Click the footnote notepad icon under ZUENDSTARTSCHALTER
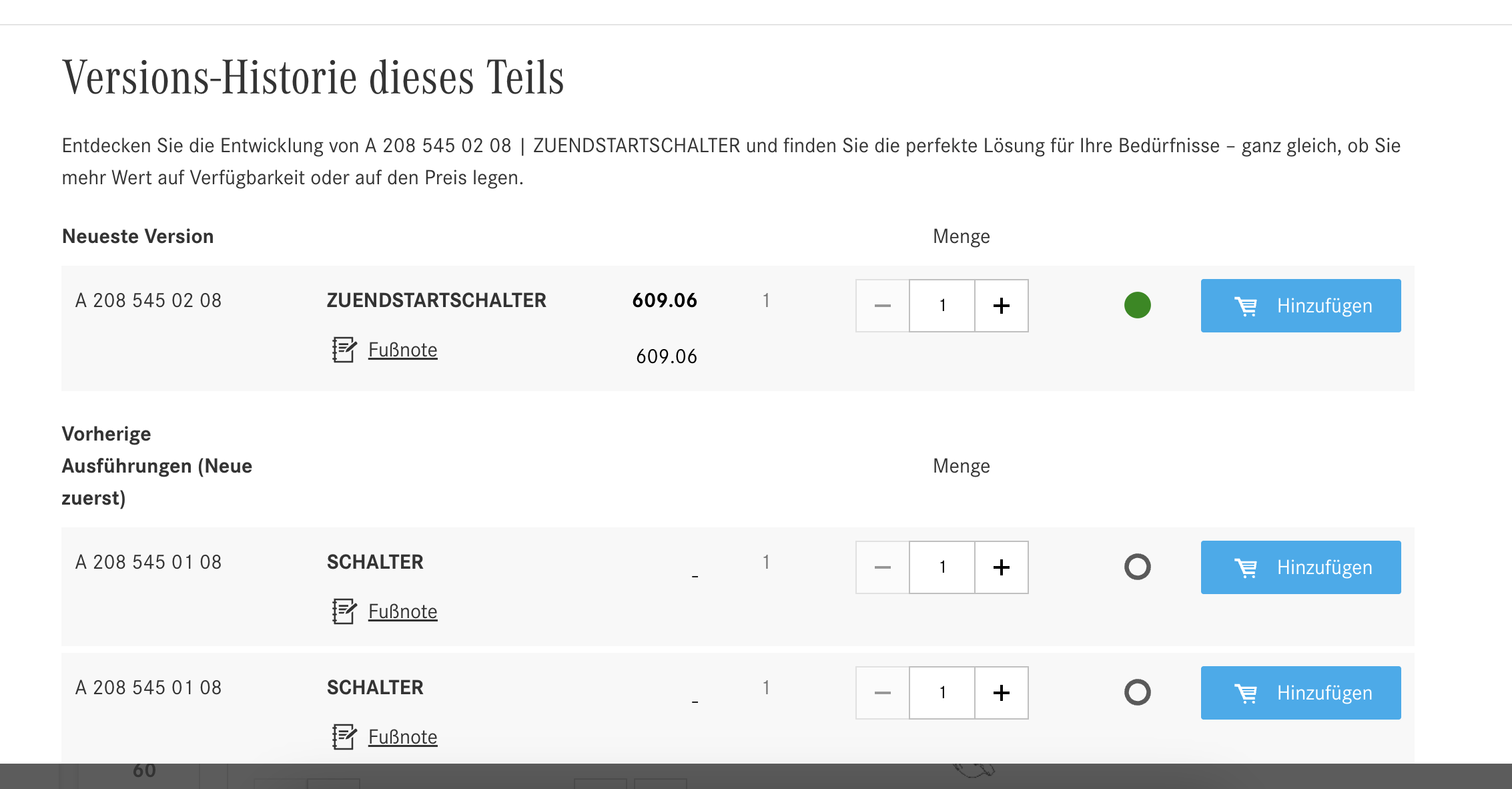Image resolution: width=1512 pixels, height=789 pixels. 344,350
